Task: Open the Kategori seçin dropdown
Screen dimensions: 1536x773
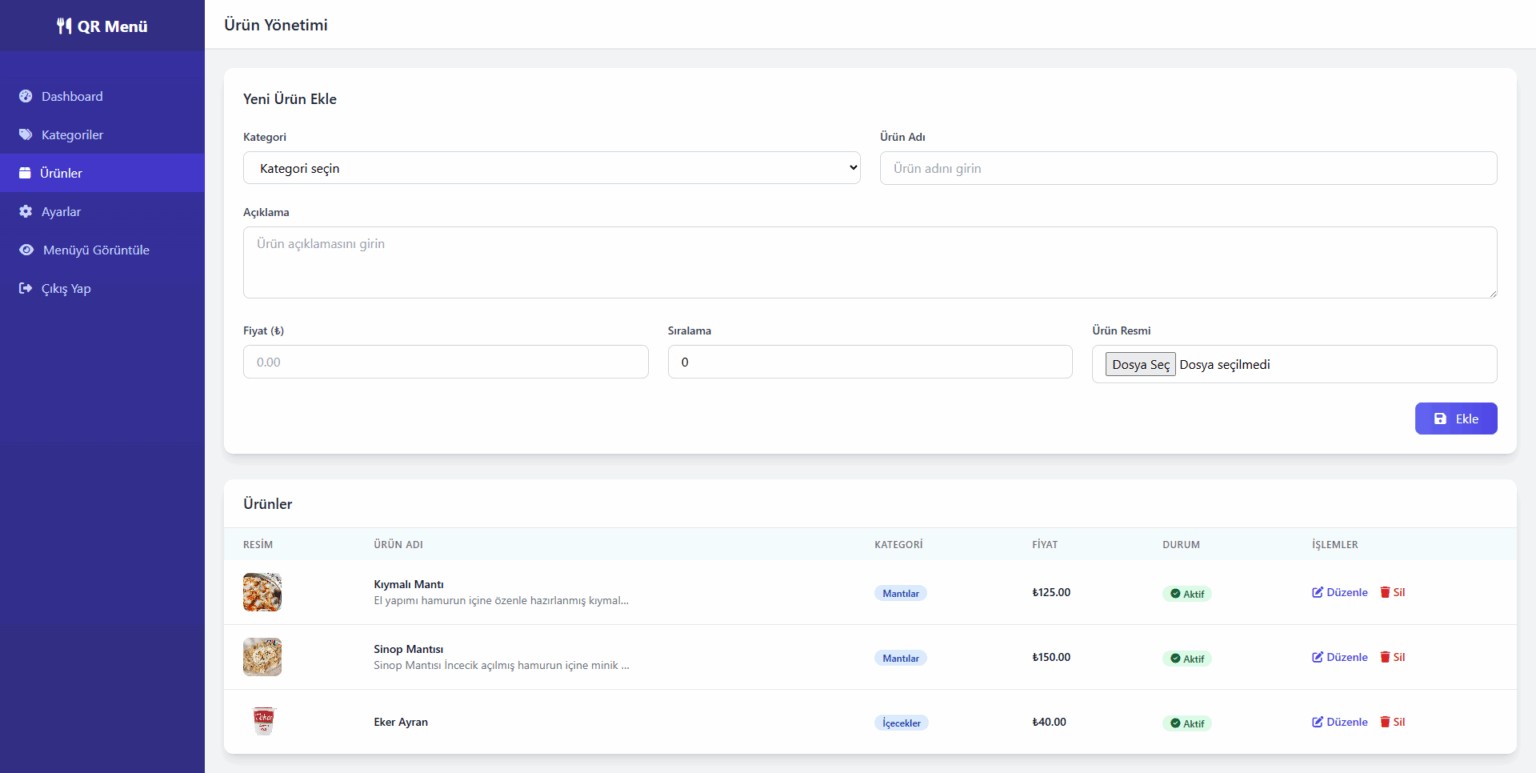Action: pyautogui.click(x=551, y=168)
